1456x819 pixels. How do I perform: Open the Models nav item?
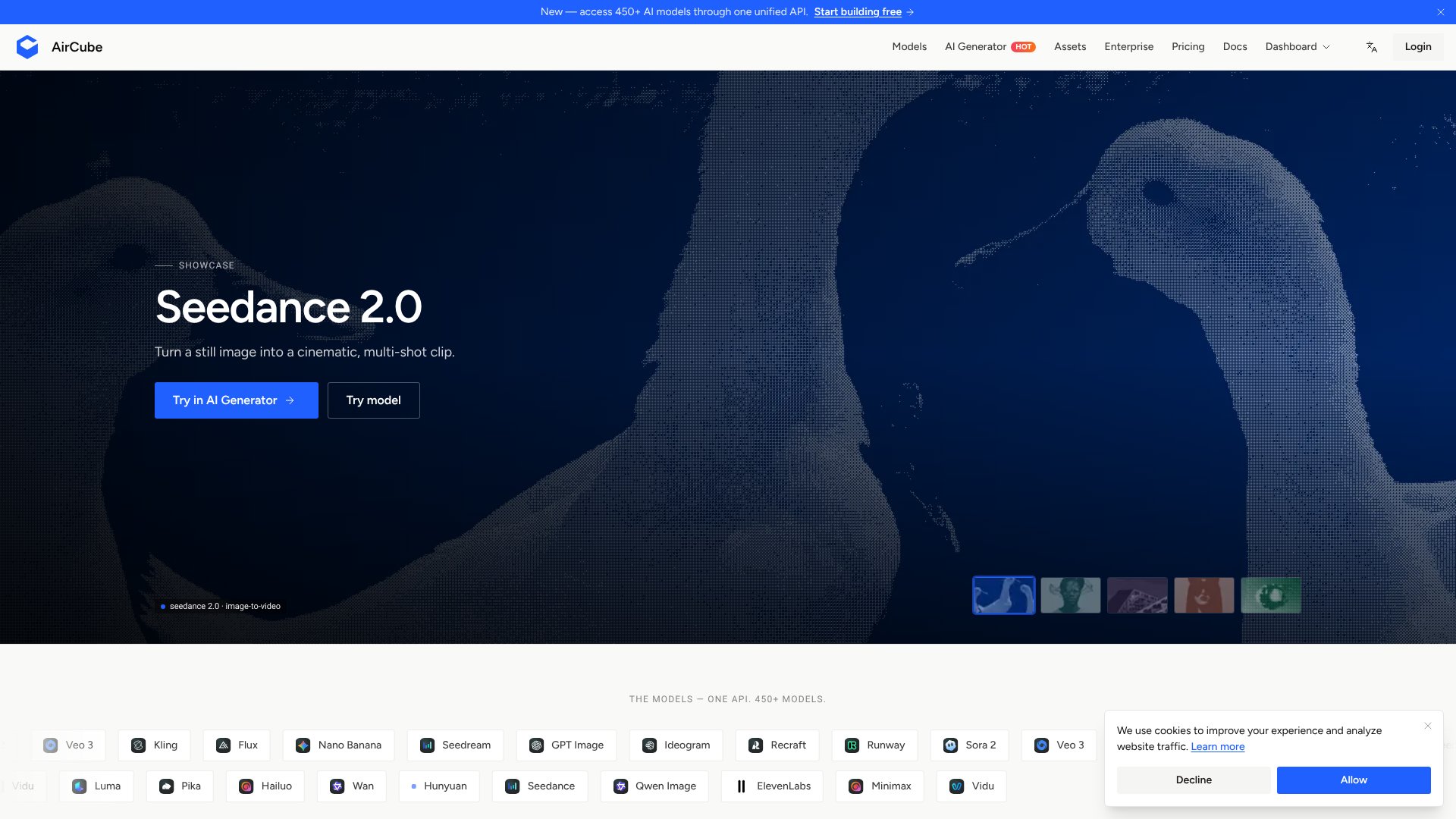click(909, 47)
